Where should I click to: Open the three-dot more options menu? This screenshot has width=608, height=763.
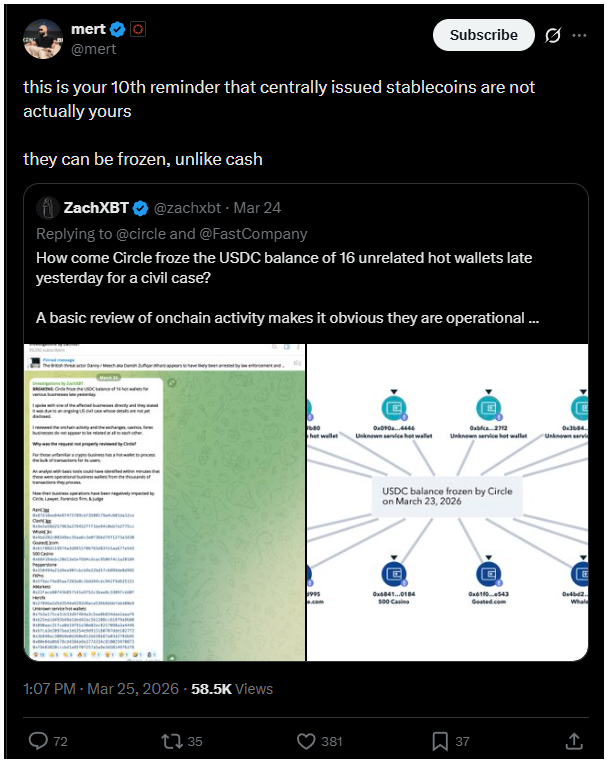[x=579, y=35]
